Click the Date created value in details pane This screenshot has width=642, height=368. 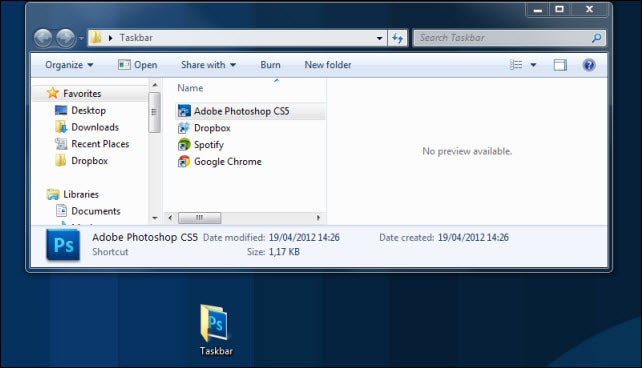pos(473,237)
